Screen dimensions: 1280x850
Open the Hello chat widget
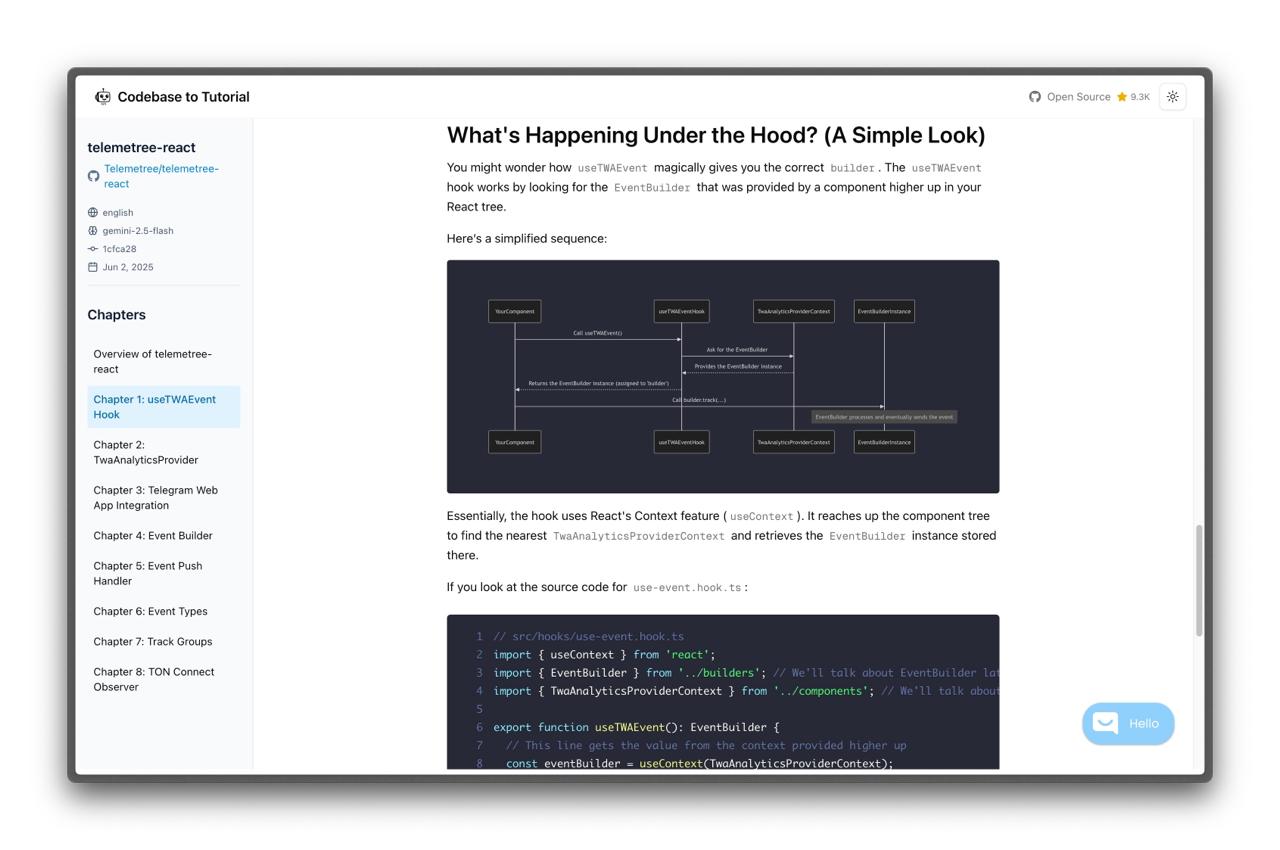[1128, 724]
